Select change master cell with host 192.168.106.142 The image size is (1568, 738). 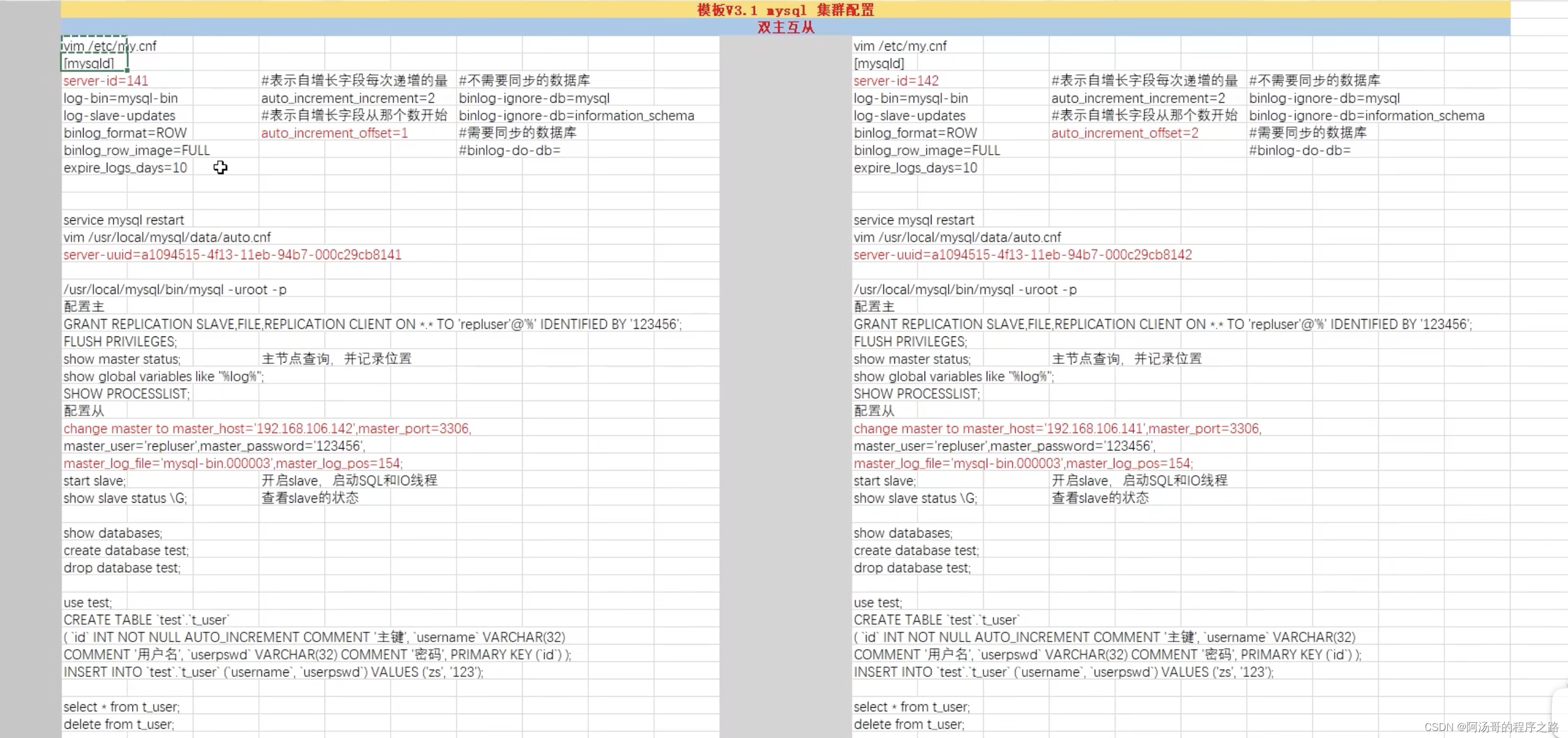click(x=267, y=429)
